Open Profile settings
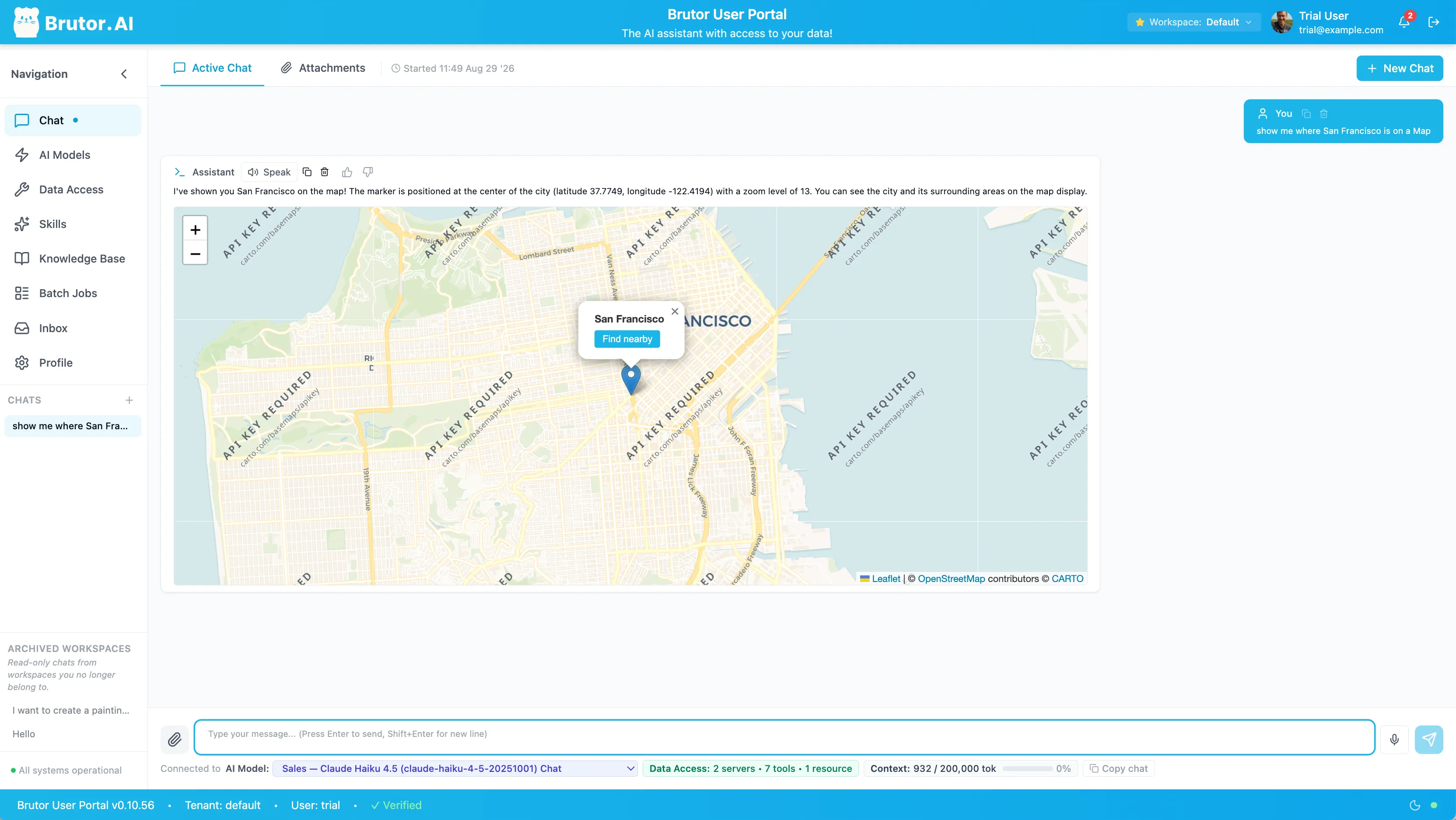The height and width of the screenshot is (820, 1456). pyautogui.click(x=72, y=363)
